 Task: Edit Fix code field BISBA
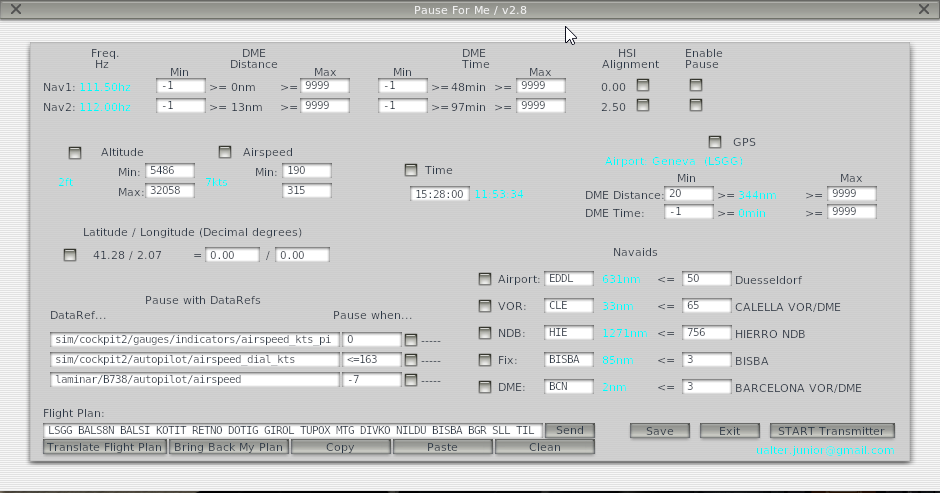tap(569, 360)
